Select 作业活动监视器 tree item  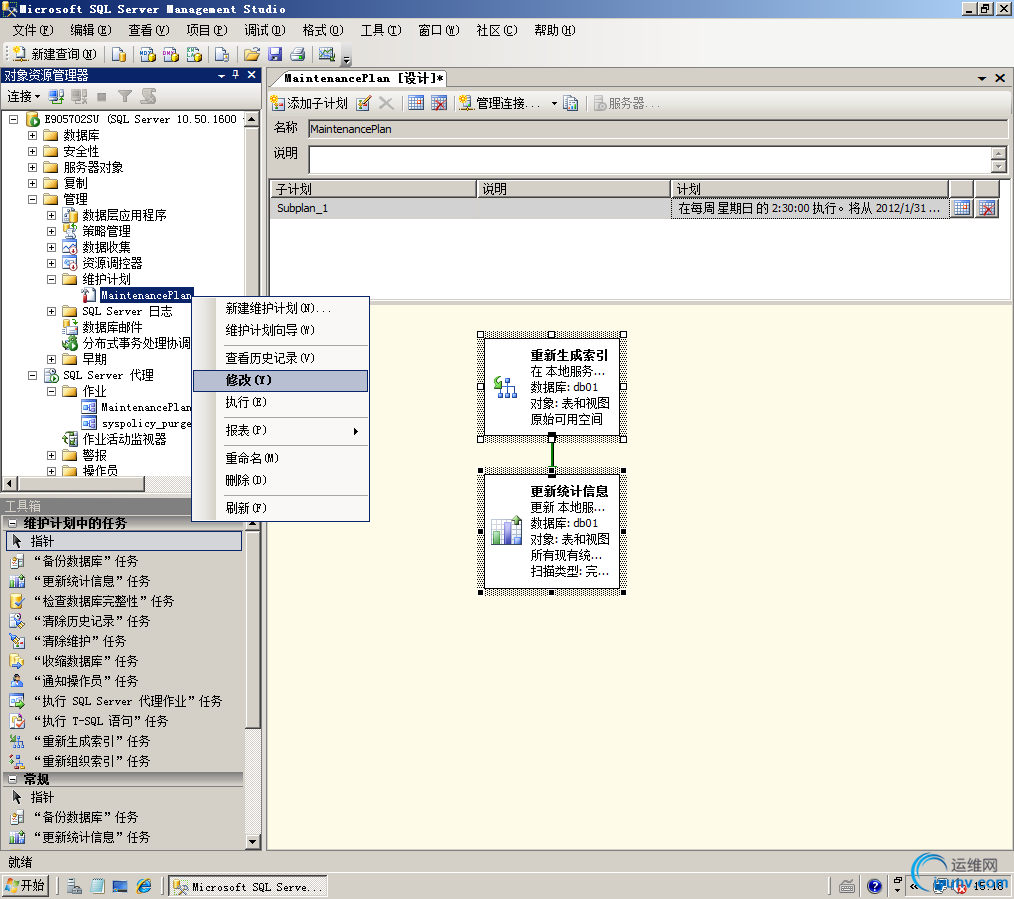[124, 440]
